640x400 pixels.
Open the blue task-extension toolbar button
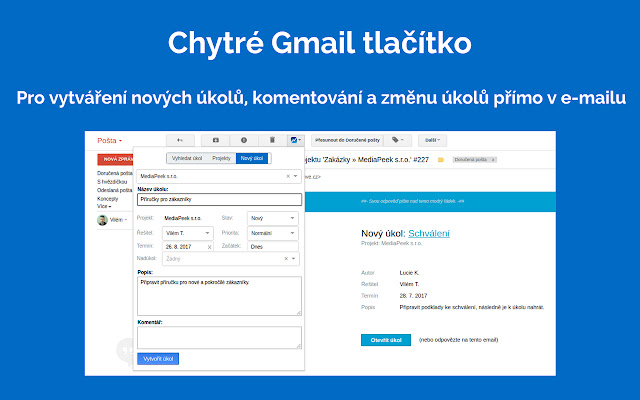pos(296,140)
